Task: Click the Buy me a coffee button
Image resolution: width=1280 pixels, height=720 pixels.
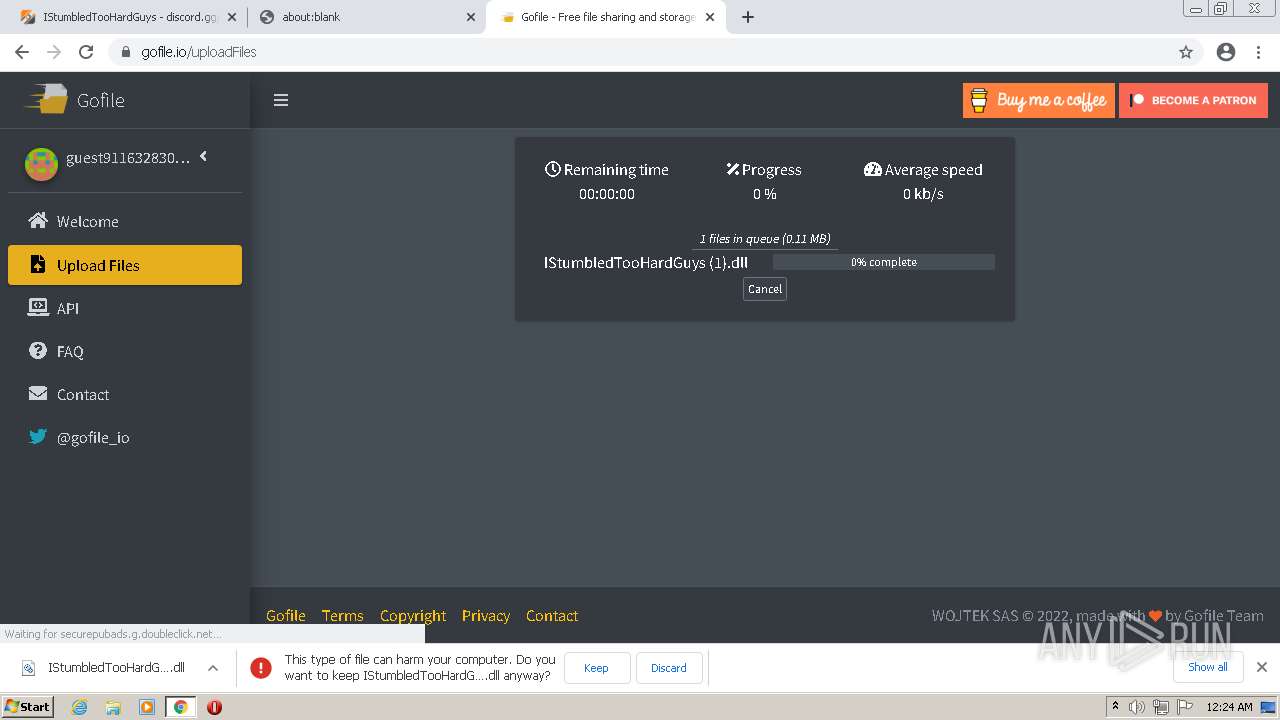Action: (1038, 100)
